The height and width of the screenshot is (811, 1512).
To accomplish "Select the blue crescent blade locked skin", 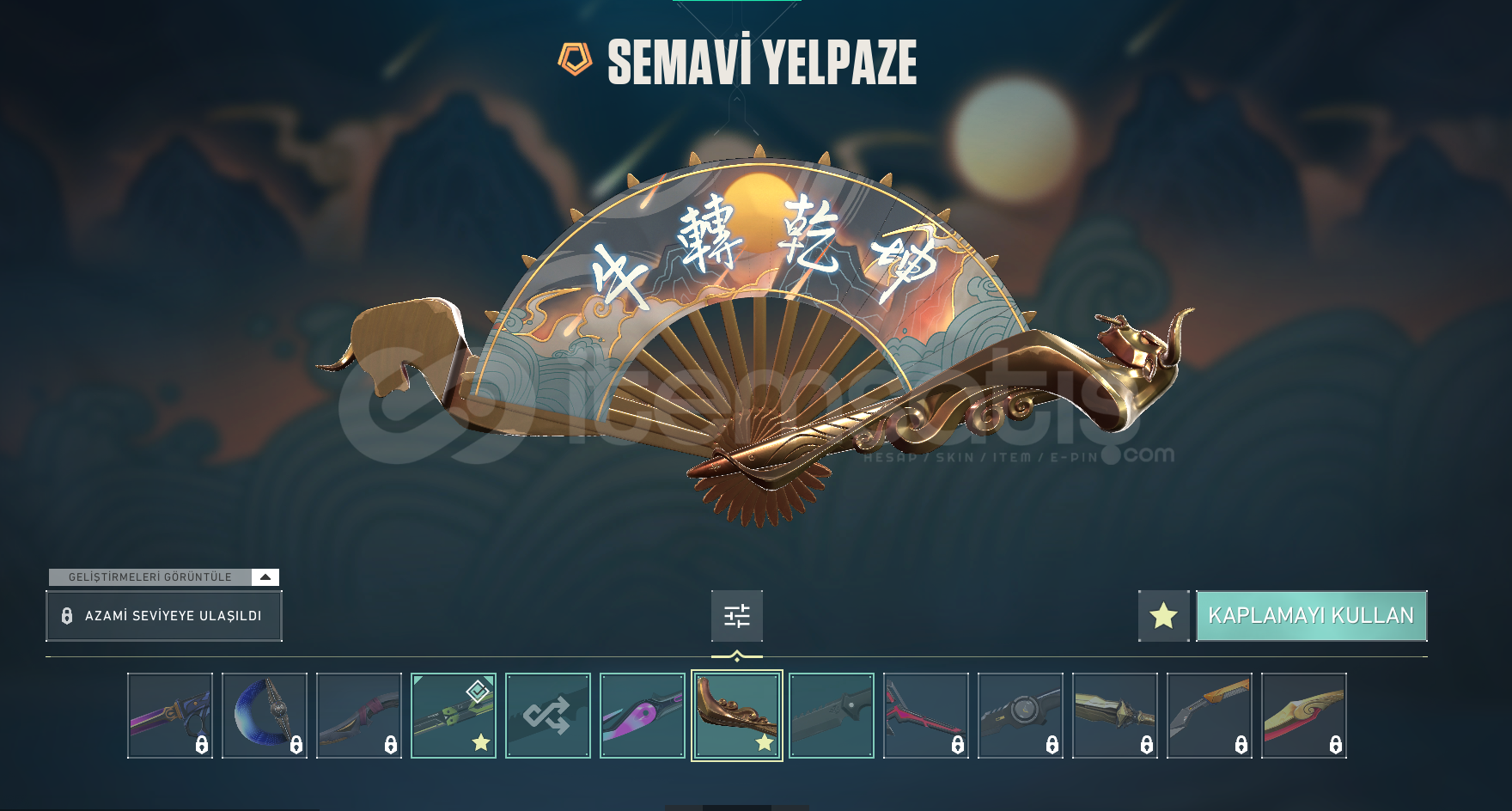I will (x=265, y=716).
